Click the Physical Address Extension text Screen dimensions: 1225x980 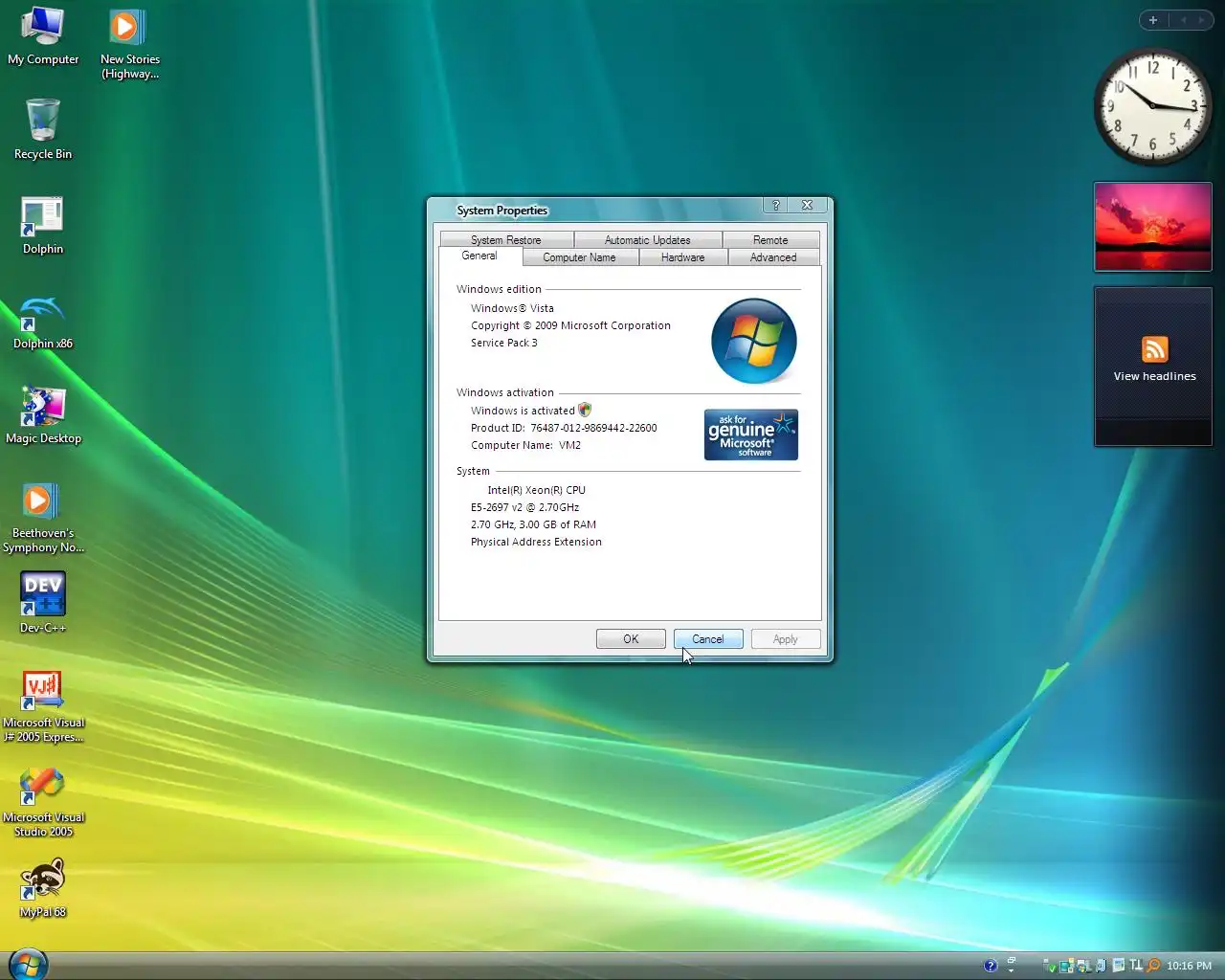tap(536, 542)
